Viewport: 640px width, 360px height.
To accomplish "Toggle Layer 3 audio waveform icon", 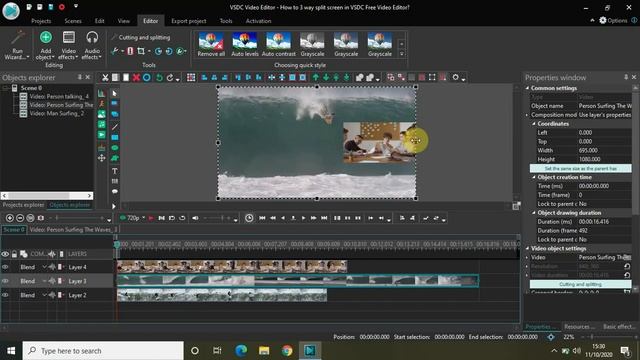I will click(x=52, y=281).
